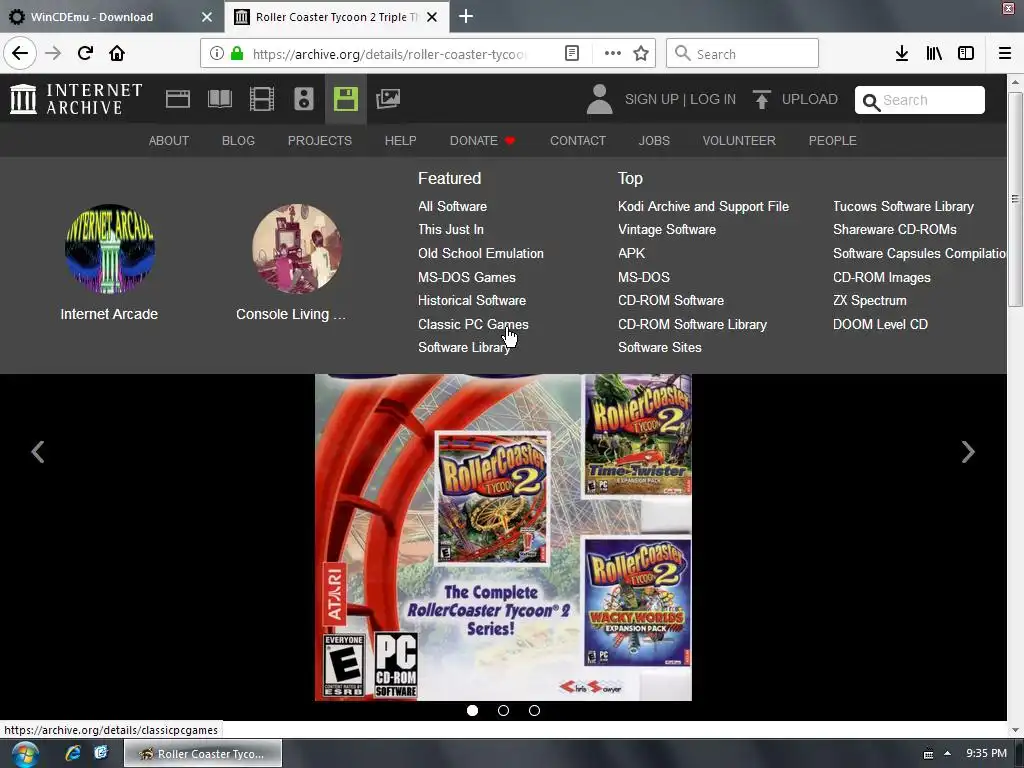Open the CONTACT menu item
The height and width of the screenshot is (768, 1024).
[578, 140]
